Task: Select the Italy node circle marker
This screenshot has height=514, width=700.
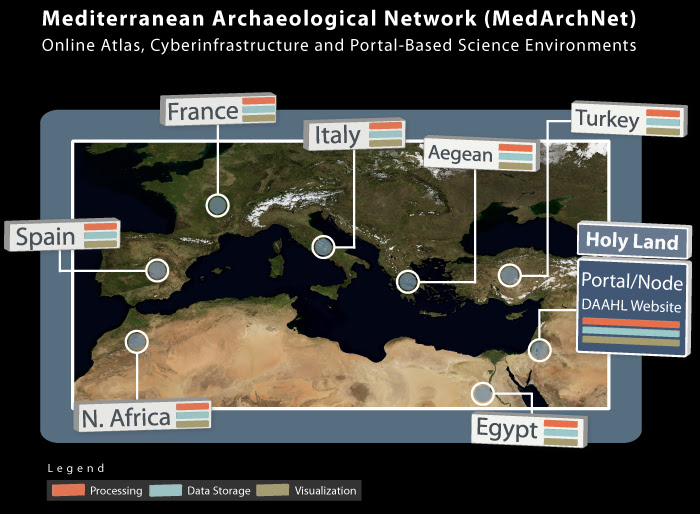Action: (323, 247)
